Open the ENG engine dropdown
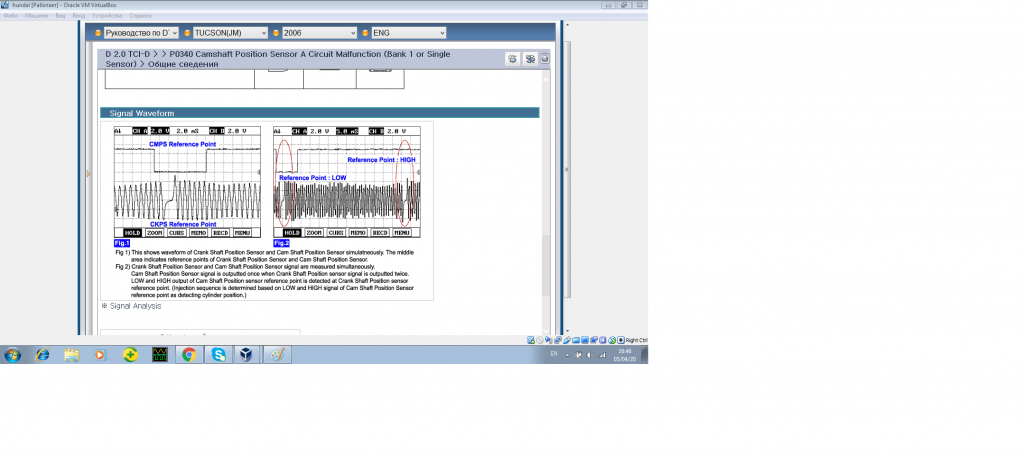 click(x=409, y=33)
